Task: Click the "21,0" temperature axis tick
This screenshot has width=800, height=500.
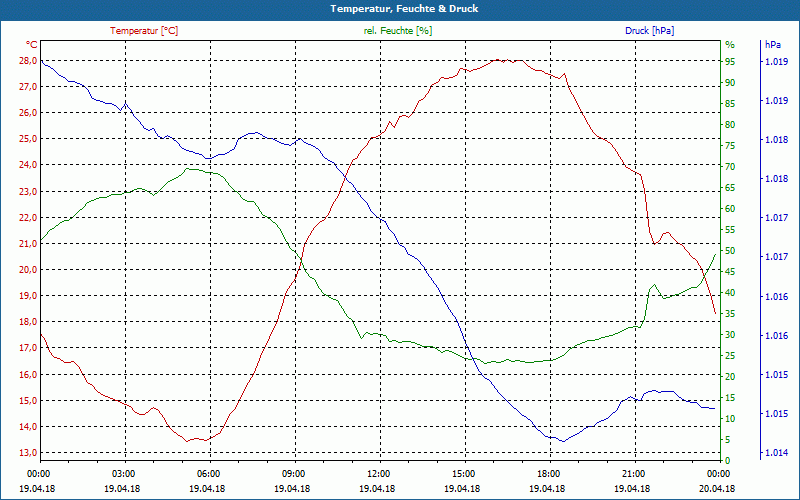Action: click(28, 244)
